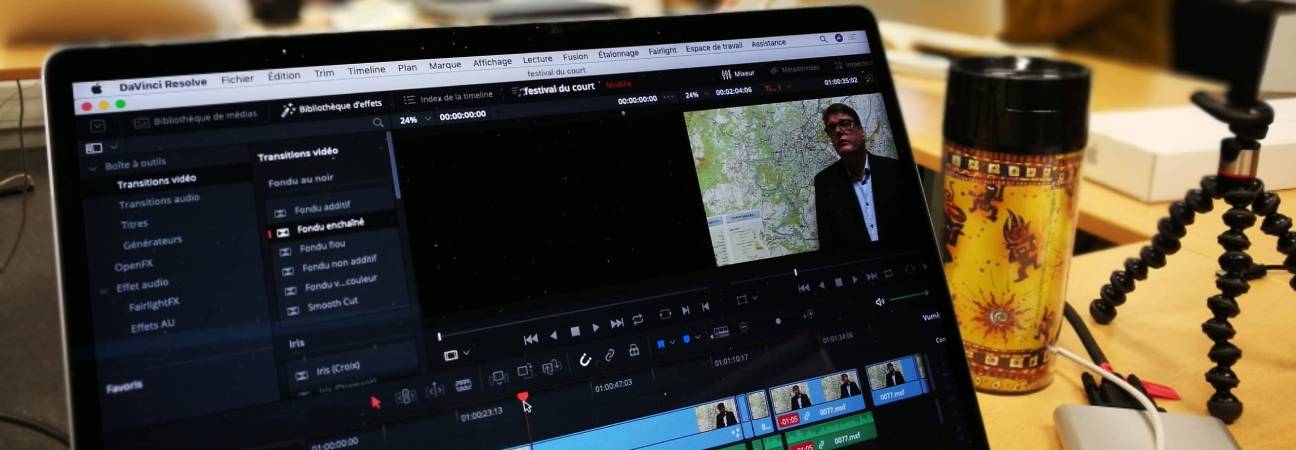Screen dimensions: 1296x450
Task: Toggle the Métadonnées panel
Action: click(x=793, y=70)
